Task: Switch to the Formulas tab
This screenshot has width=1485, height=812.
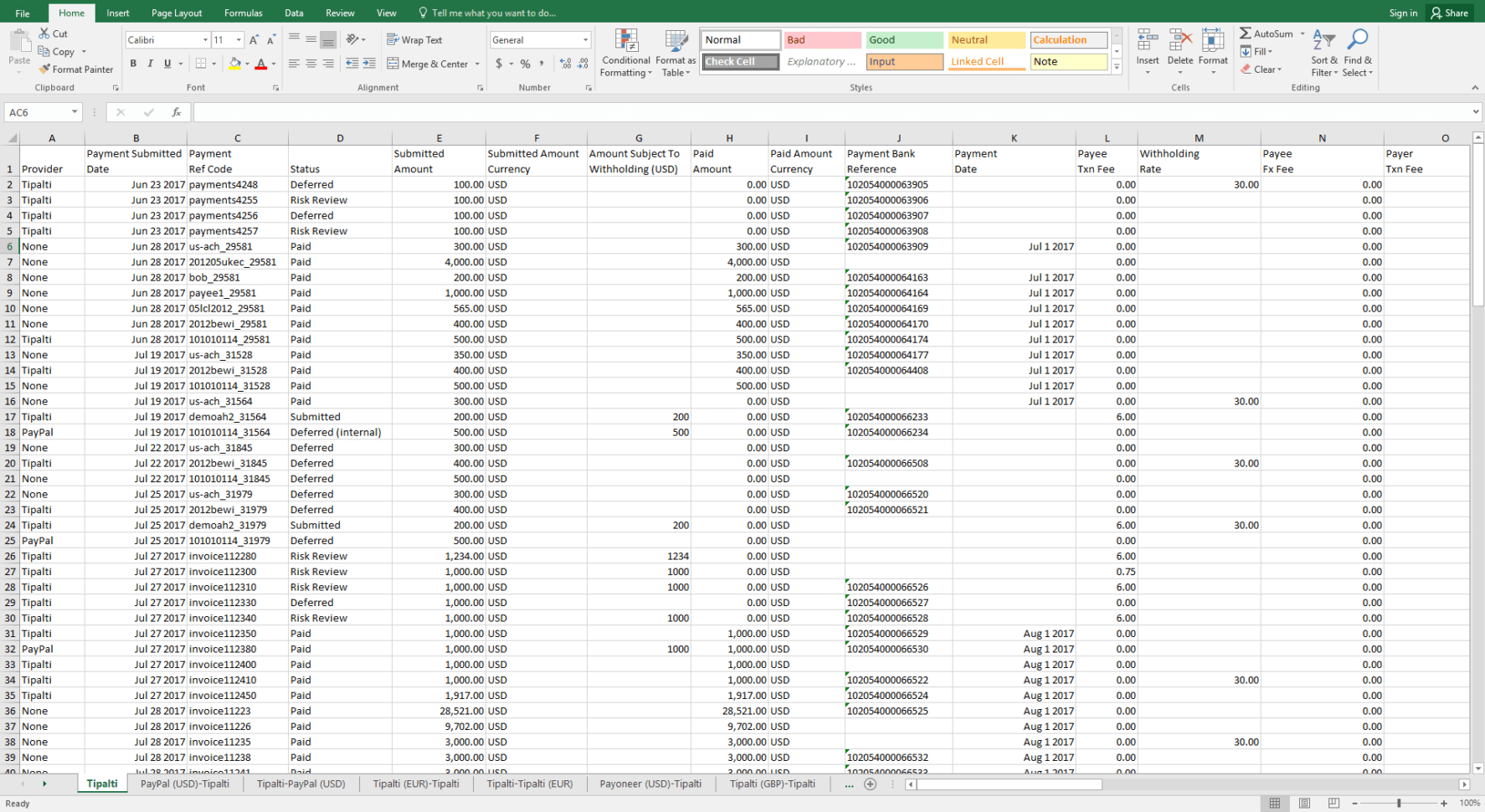Action: [244, 13]
